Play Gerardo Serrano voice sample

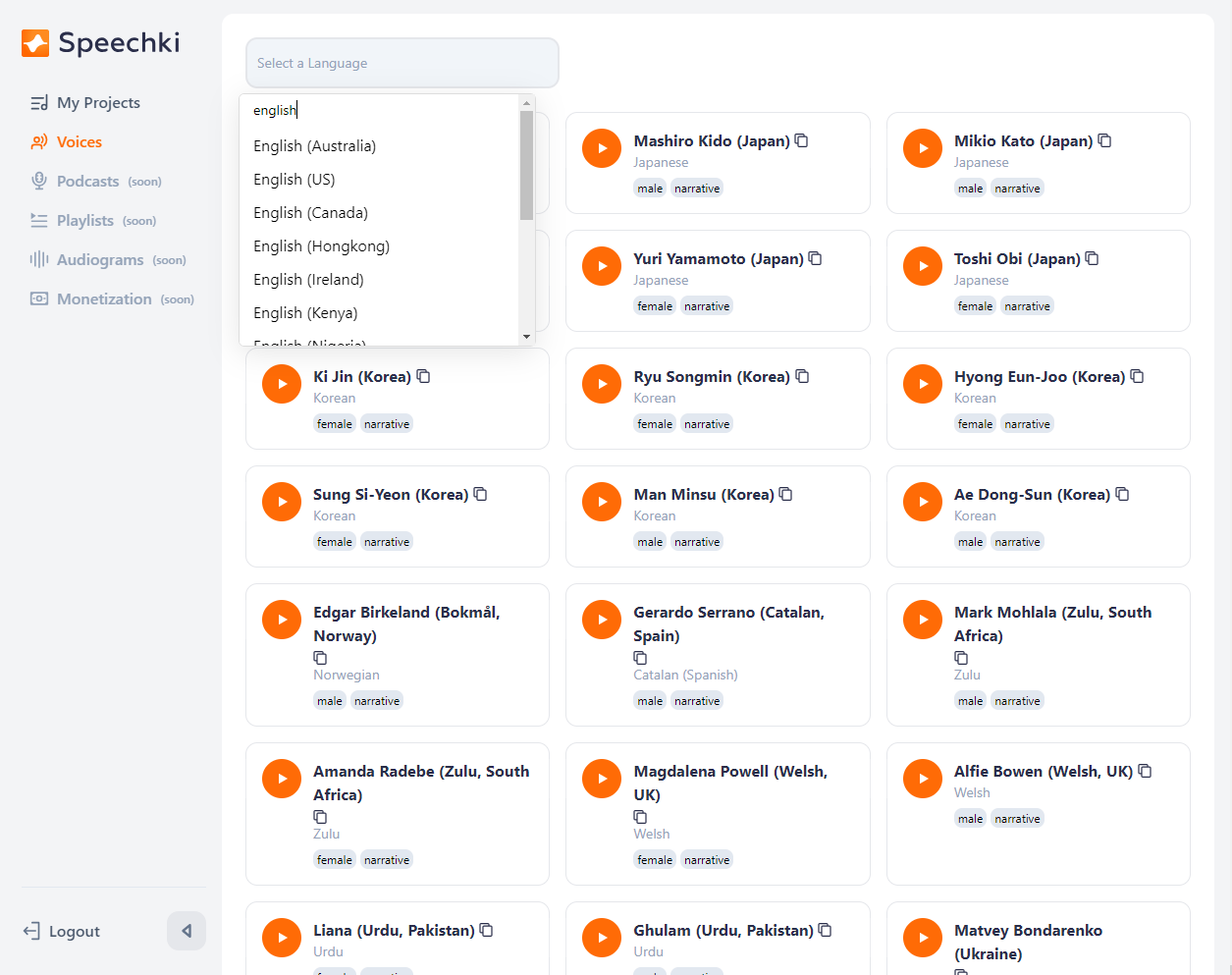tap(602, 620)
